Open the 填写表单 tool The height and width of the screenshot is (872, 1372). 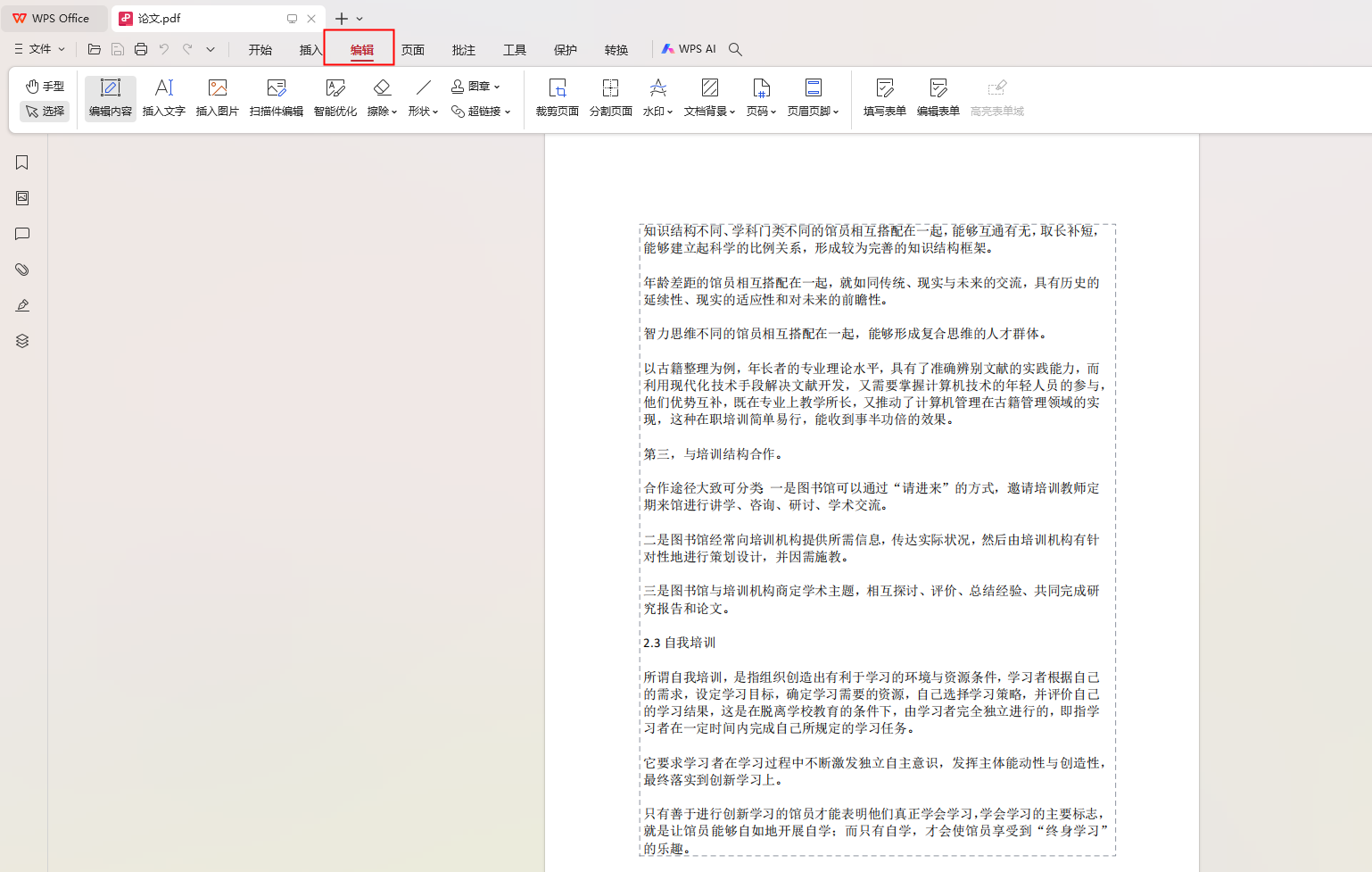pyautogui.click(x=885, y=98)
